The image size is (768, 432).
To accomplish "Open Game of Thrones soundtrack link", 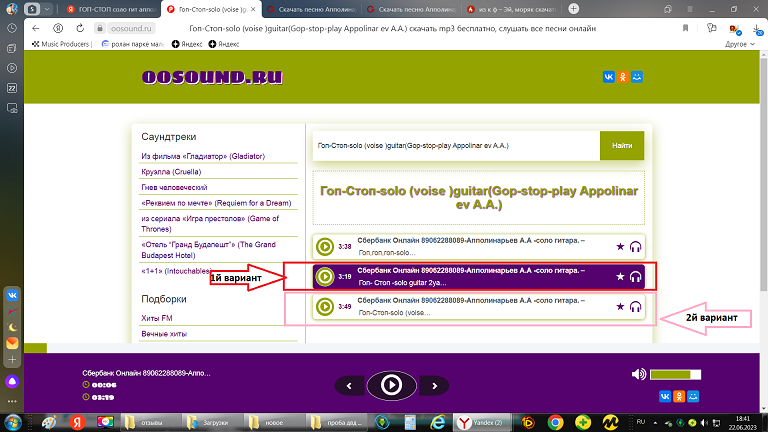I will click(210, 224).
